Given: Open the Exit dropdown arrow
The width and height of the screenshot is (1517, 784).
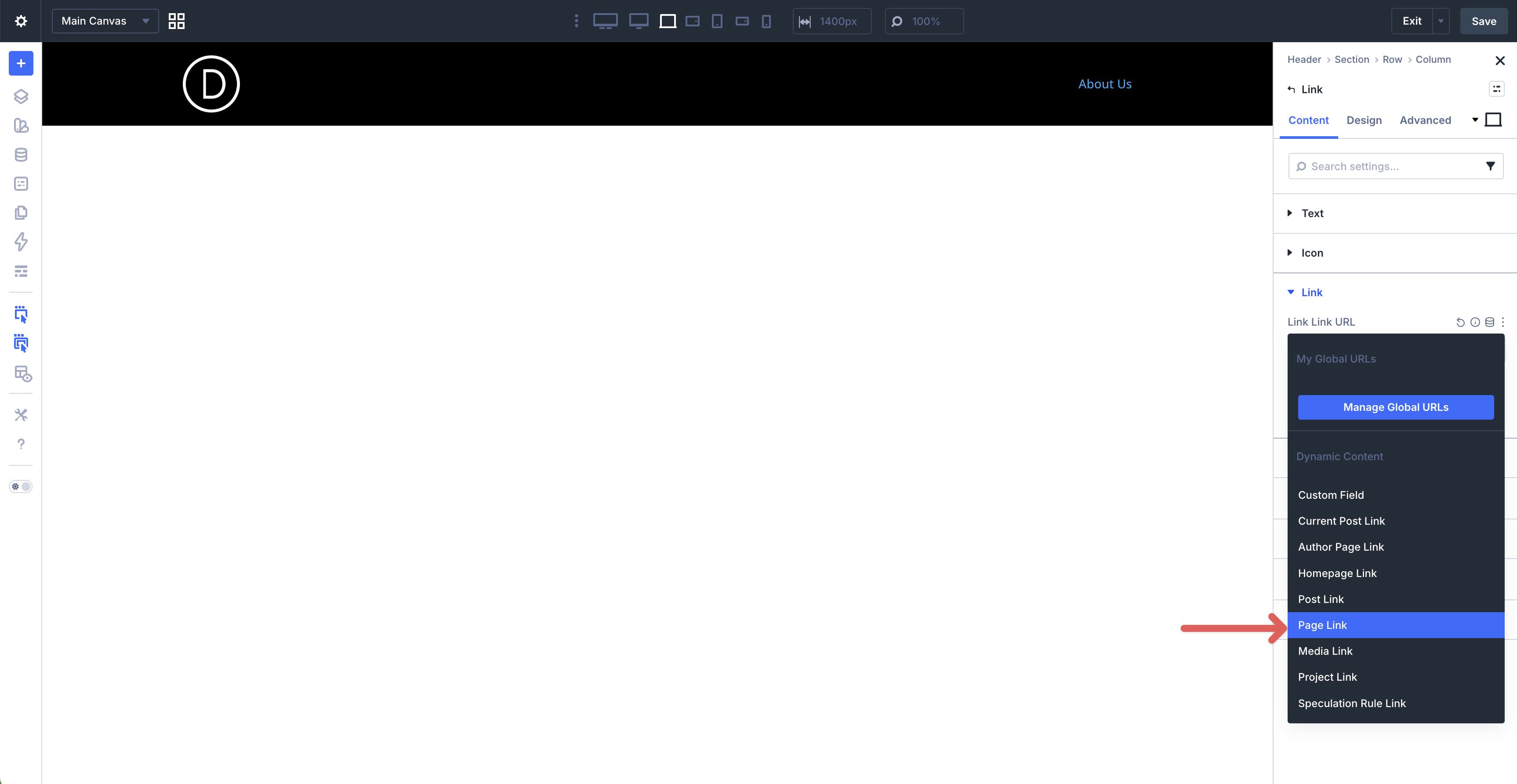Looking at the screenshot, I should pyautogui.click(x=1441, y=21).
